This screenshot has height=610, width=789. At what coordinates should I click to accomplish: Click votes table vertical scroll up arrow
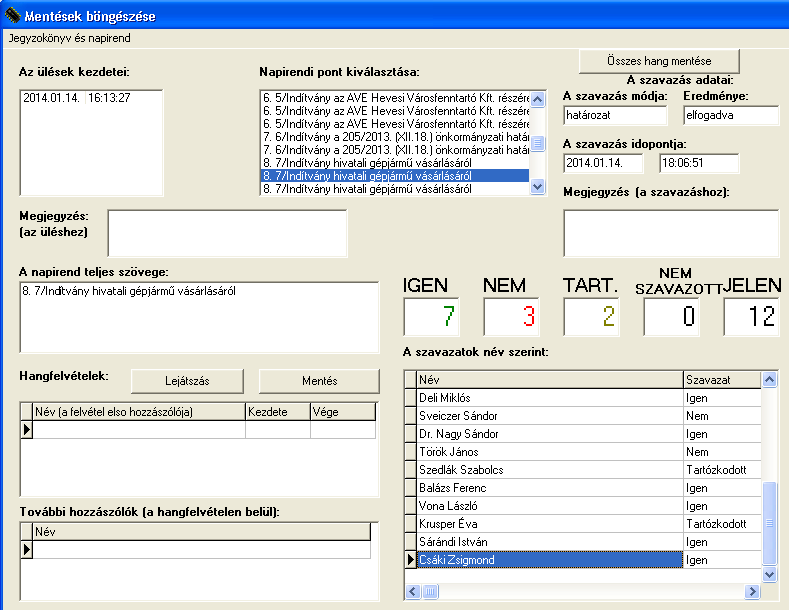tap(769, 379)
